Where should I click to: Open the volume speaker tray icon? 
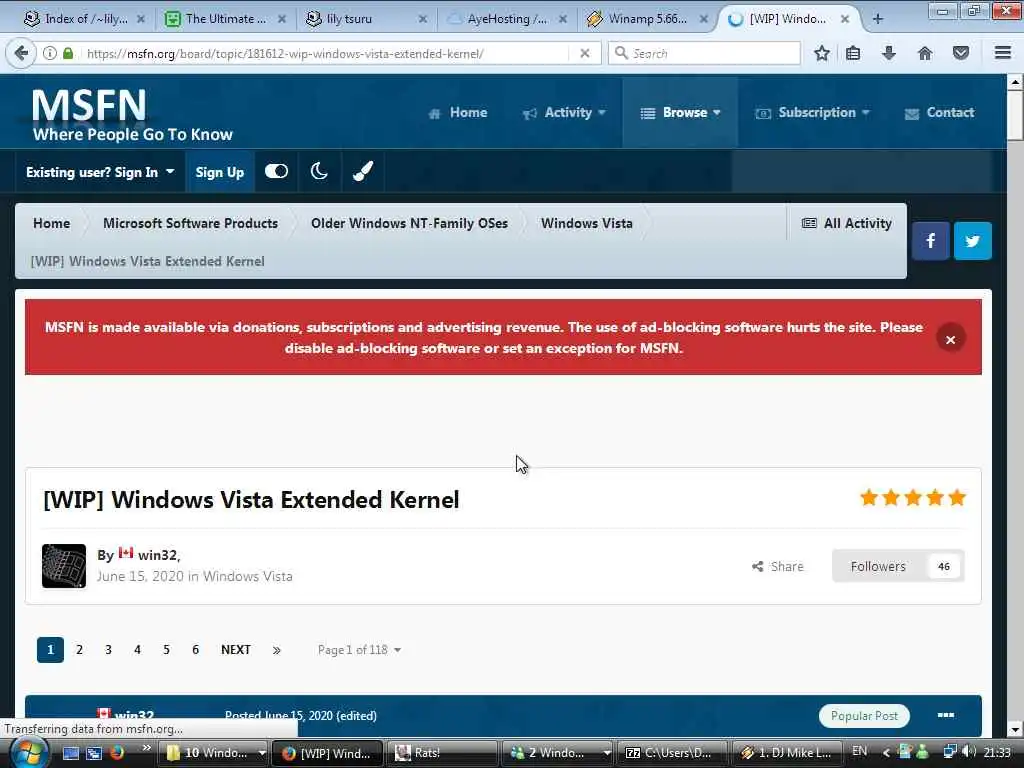969,752
